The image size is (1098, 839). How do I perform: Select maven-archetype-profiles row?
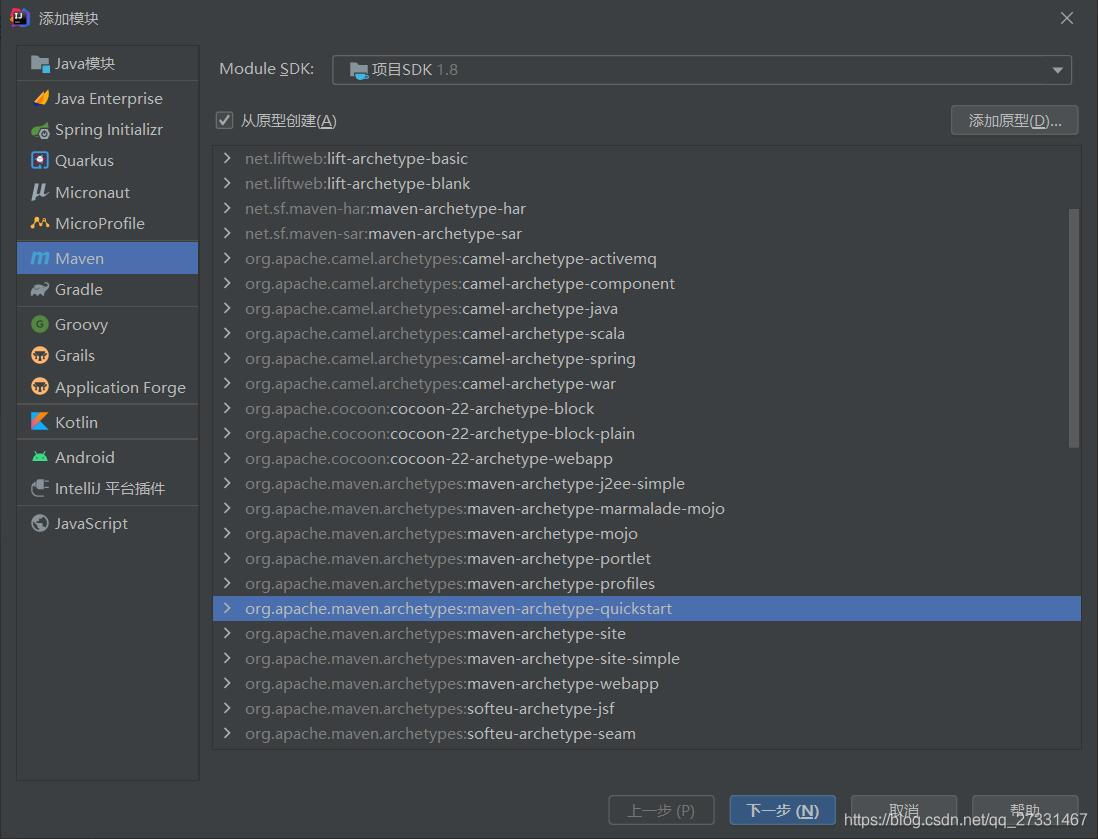(x=646, y=583)
